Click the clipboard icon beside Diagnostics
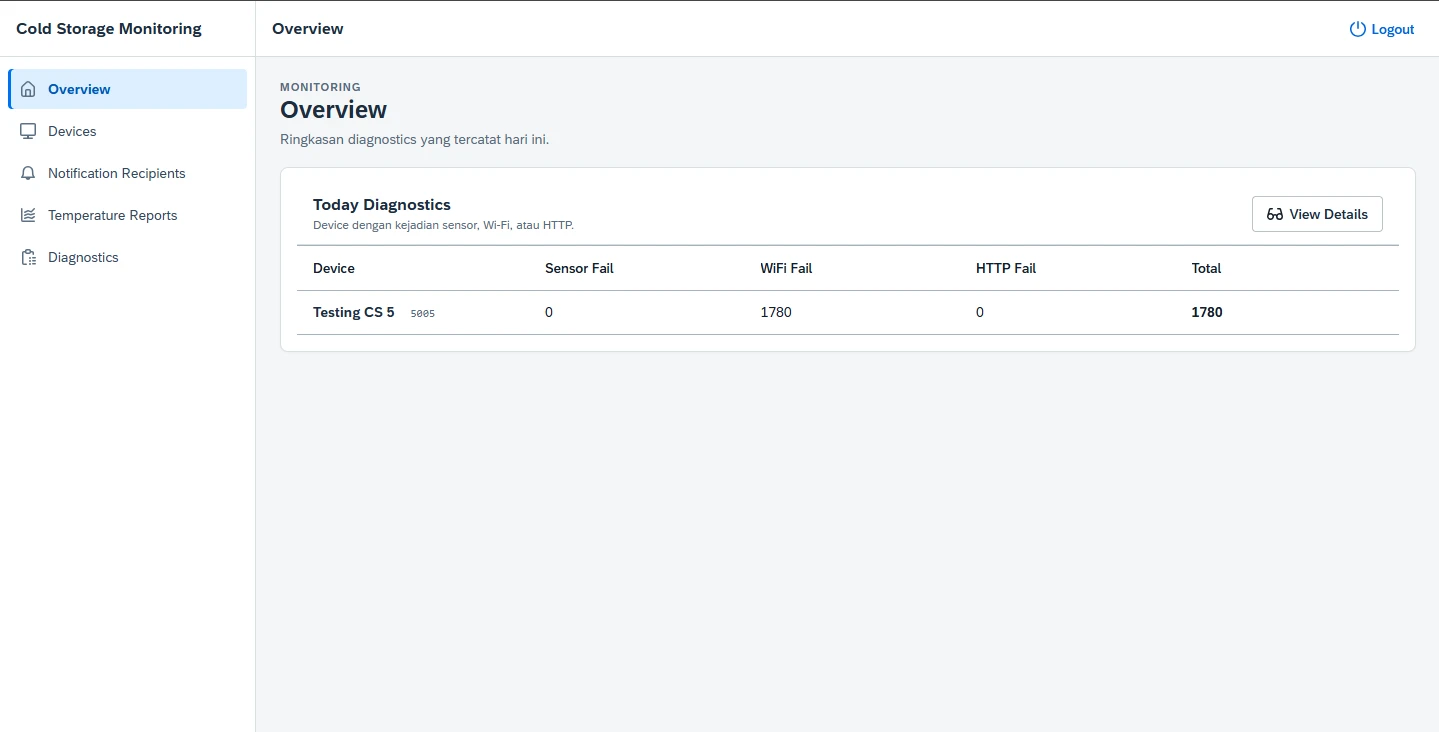1439x732 pixels. pyautogui.click(x=28, y=257)
